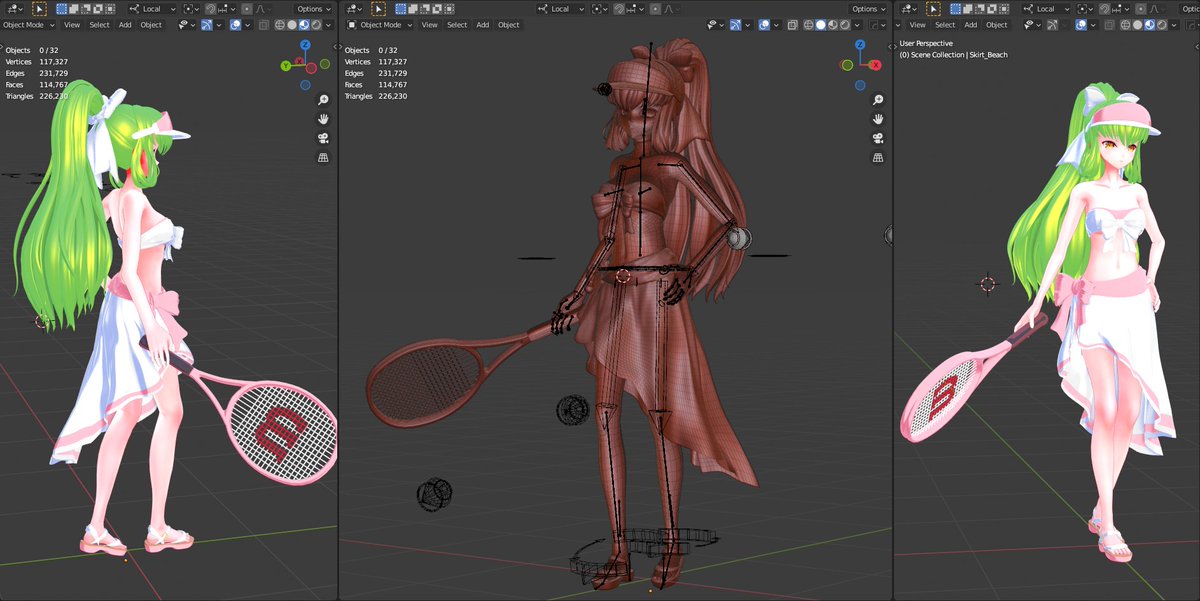Image resolution: width=1200 pixels, height=601 pixels.
Task: Activate select tool icon in right viewport
Action: click(x=933, y=9)
